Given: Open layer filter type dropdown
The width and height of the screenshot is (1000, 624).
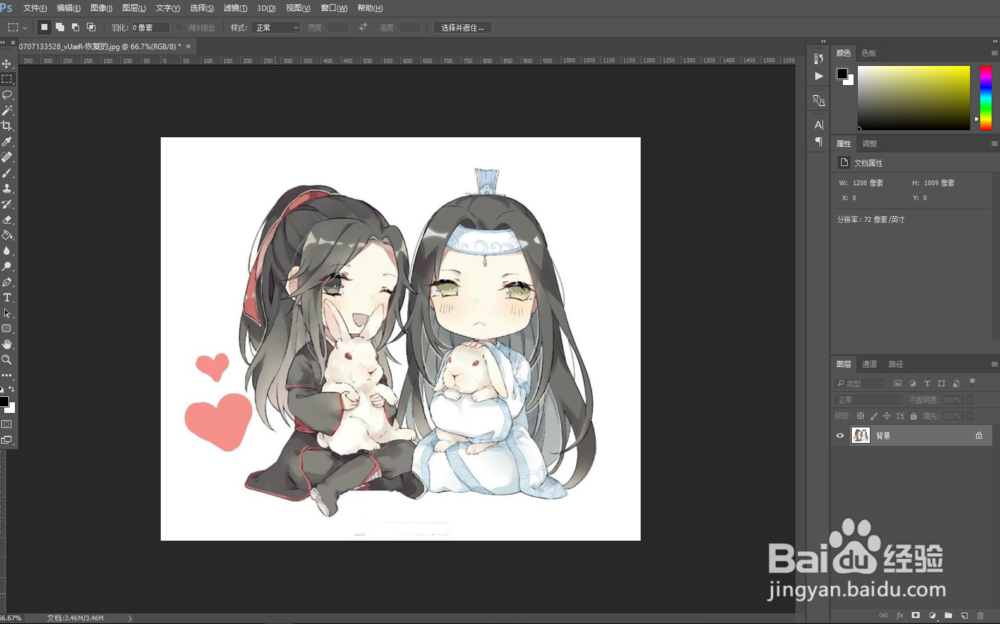Looking at the screenshot, I should click(x=859, y=383).
